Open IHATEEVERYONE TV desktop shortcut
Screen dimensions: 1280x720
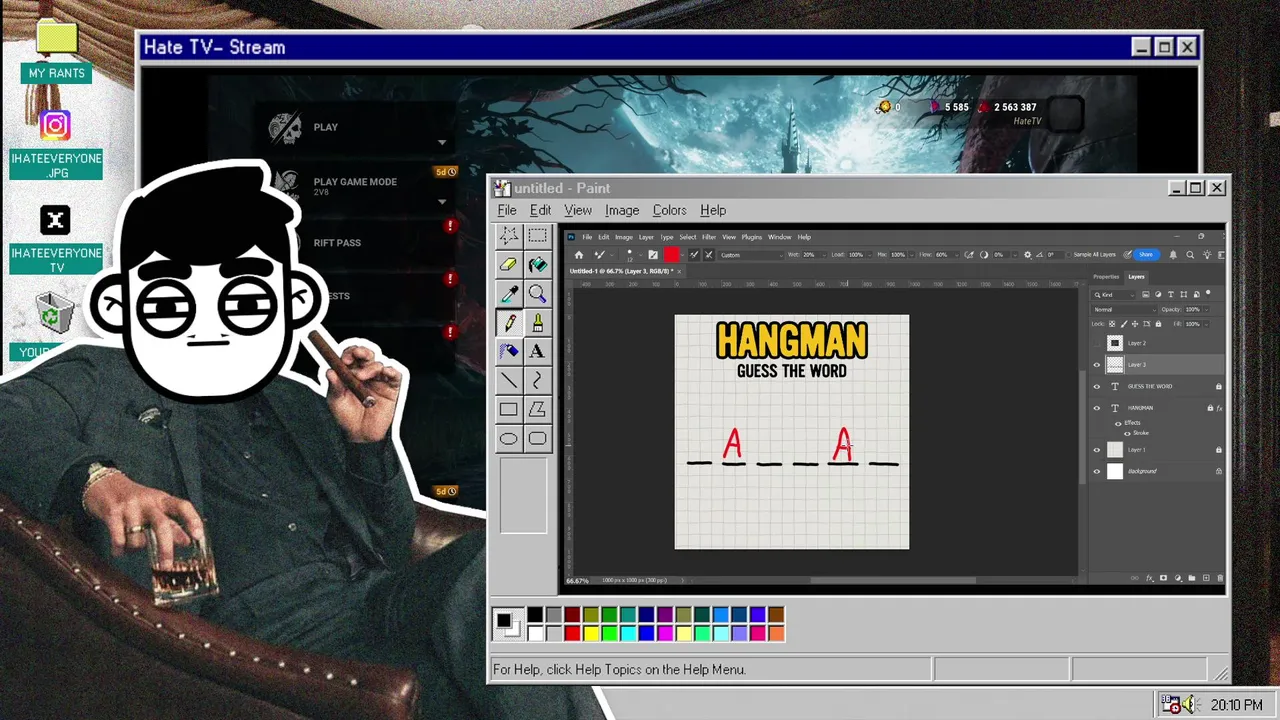(55, 220)
